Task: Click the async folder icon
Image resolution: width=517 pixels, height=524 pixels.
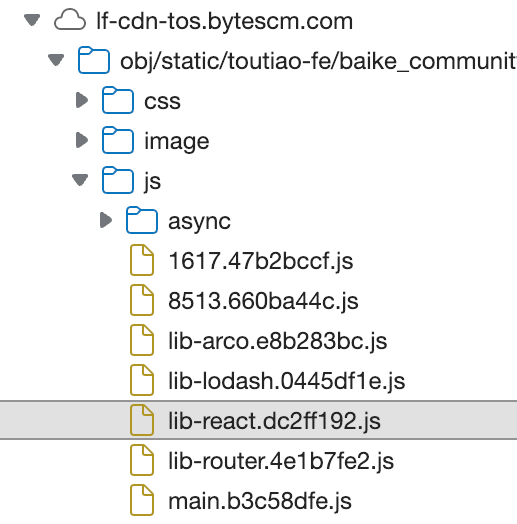Action: [x=142, y=220]
